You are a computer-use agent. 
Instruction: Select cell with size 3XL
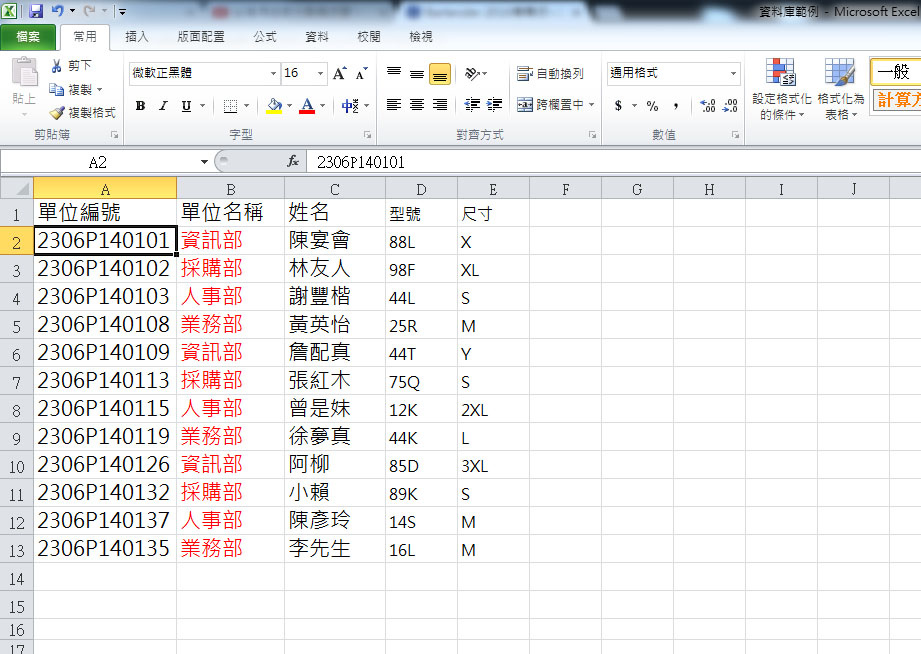click(493, 465)
